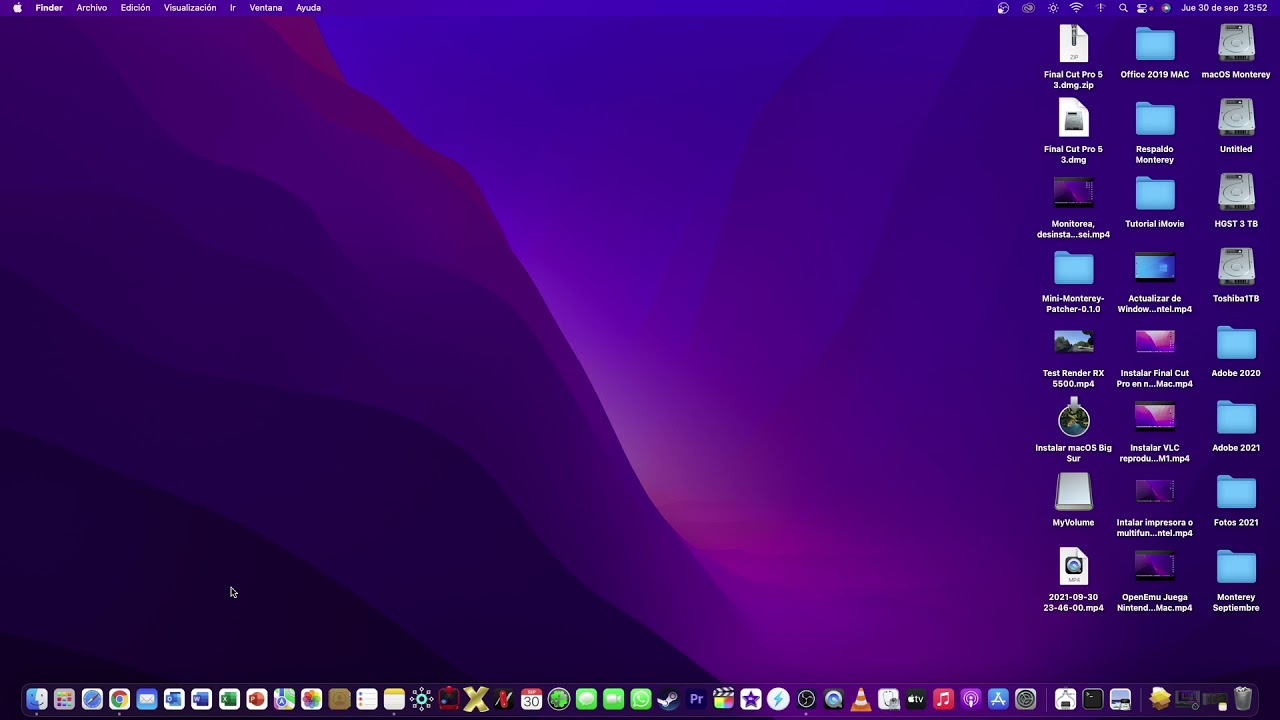The width and height of the screenshot is (1280, 720).
Task: Open the Calendar app showing 30
Action: pyautogui.click(x=531, y=700)
